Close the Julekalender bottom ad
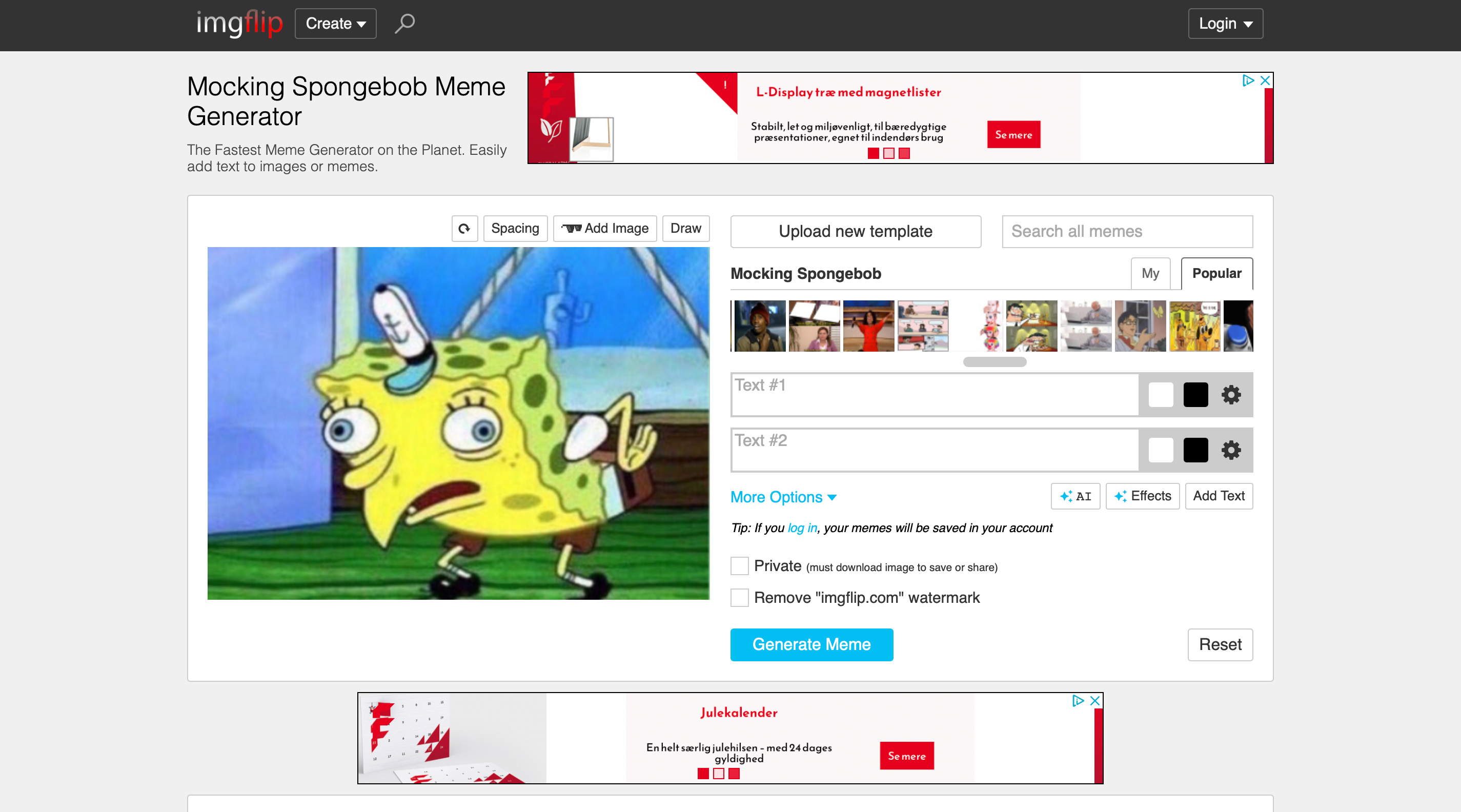 click(1095, 701)
